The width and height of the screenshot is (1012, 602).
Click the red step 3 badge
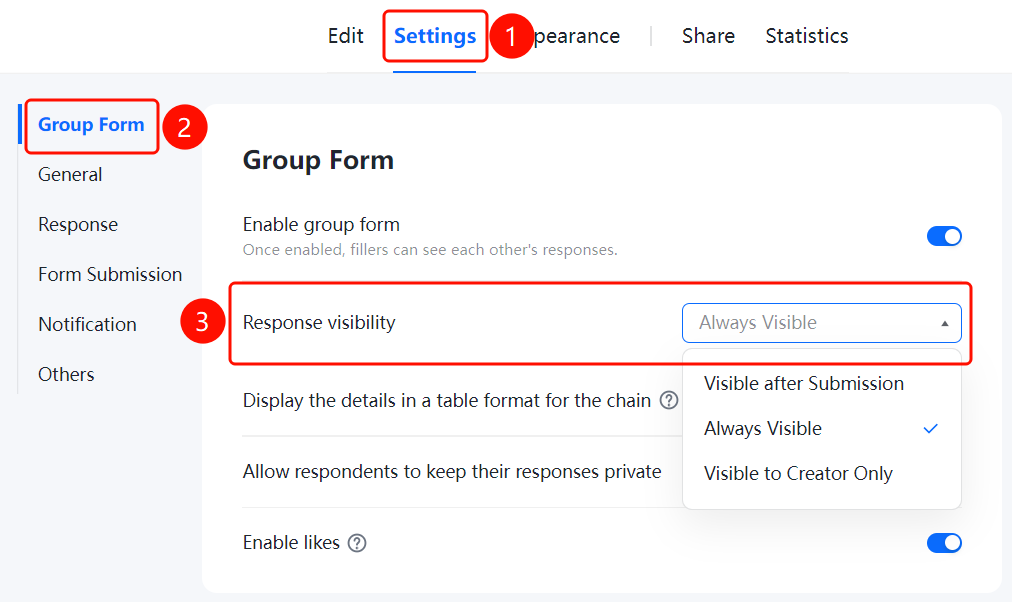tap(203, 321)
